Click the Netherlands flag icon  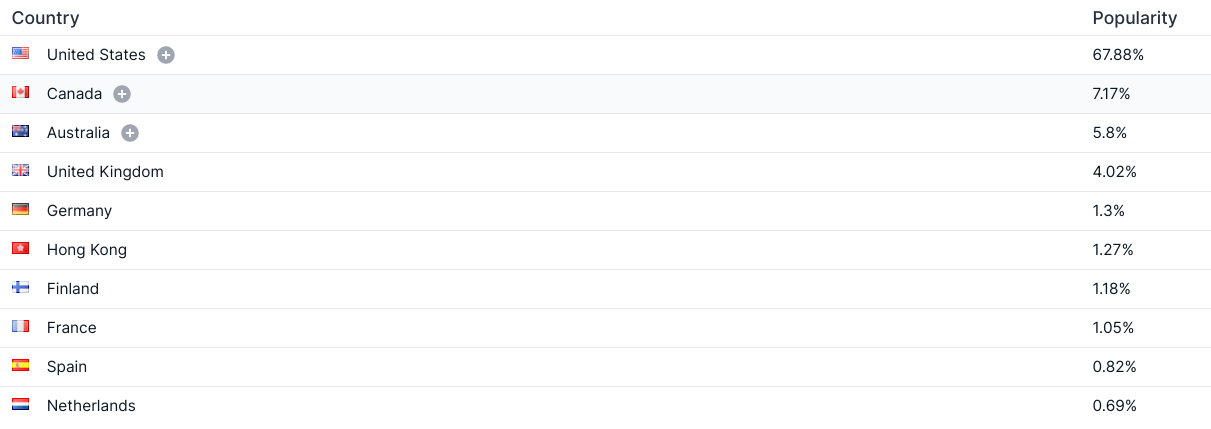20,405
